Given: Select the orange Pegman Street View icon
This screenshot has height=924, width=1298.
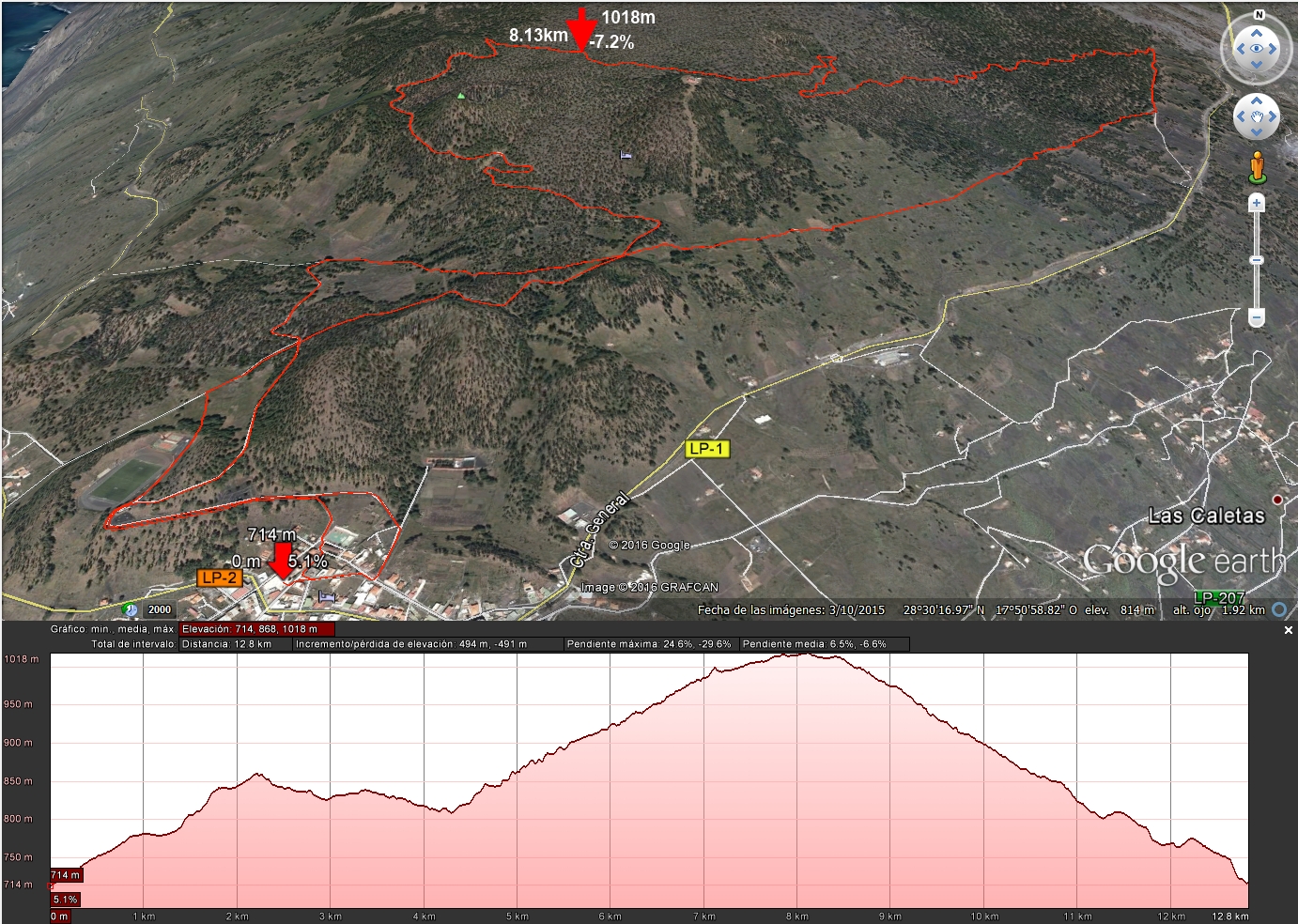Looking at the screenshot, I should pos(1257,168).
